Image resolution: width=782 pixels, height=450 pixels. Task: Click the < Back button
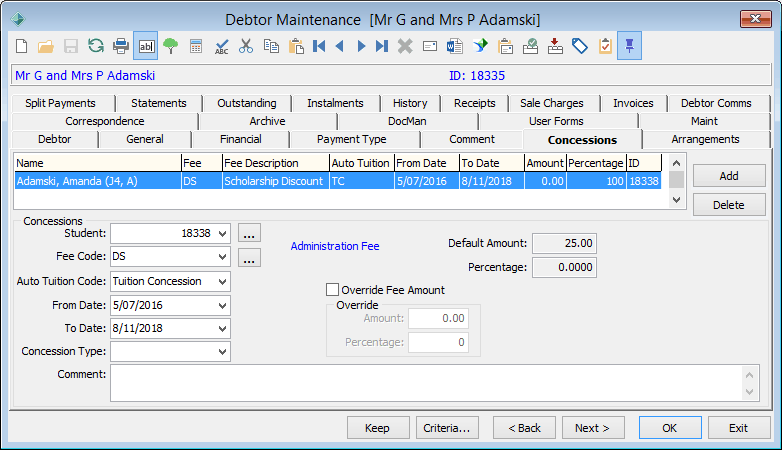[x=524, y=428]
